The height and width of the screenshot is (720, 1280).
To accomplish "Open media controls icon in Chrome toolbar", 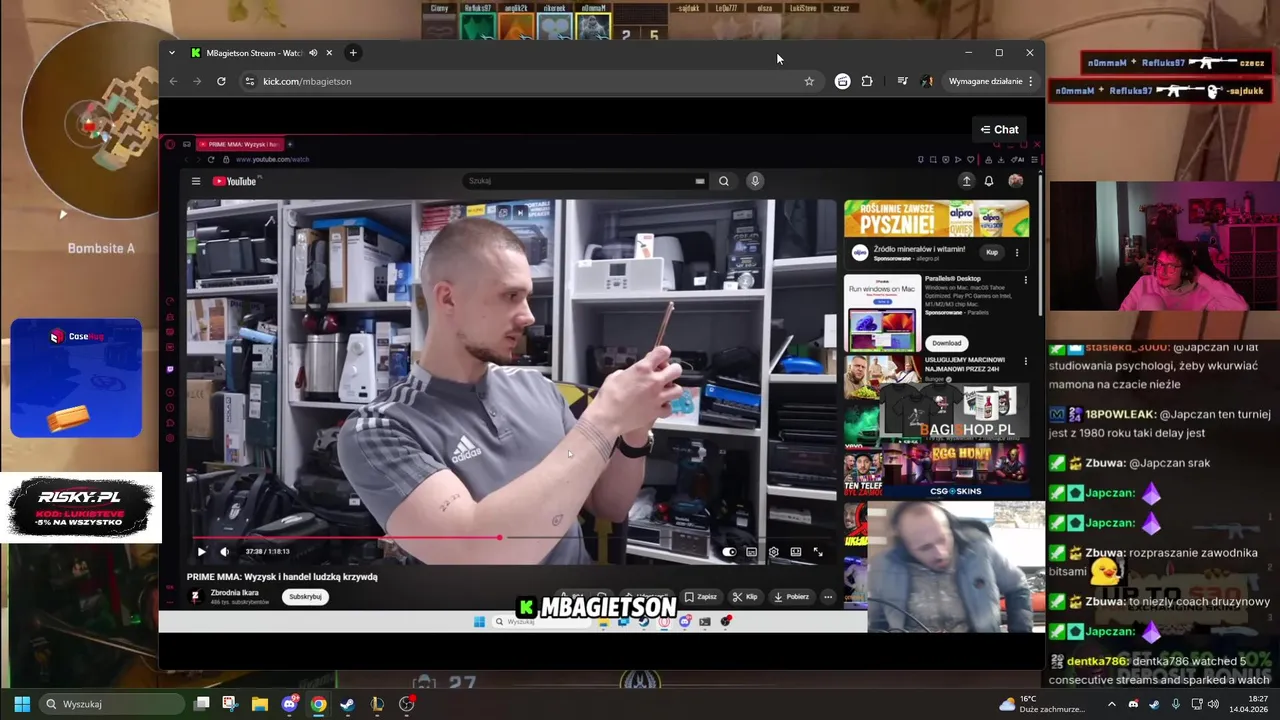I will point(902,81).
